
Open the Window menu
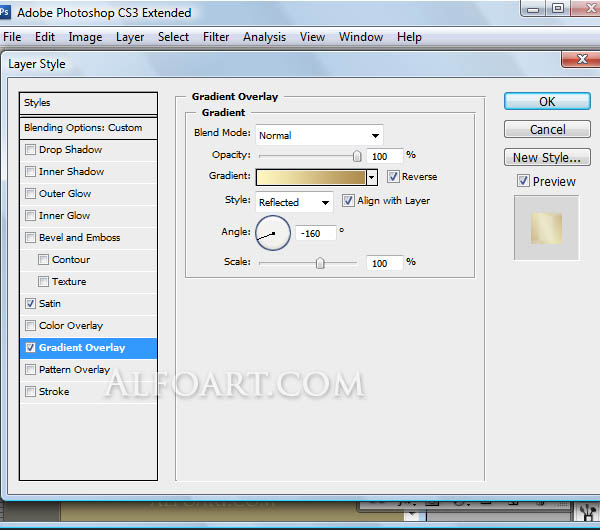[361, 37]
